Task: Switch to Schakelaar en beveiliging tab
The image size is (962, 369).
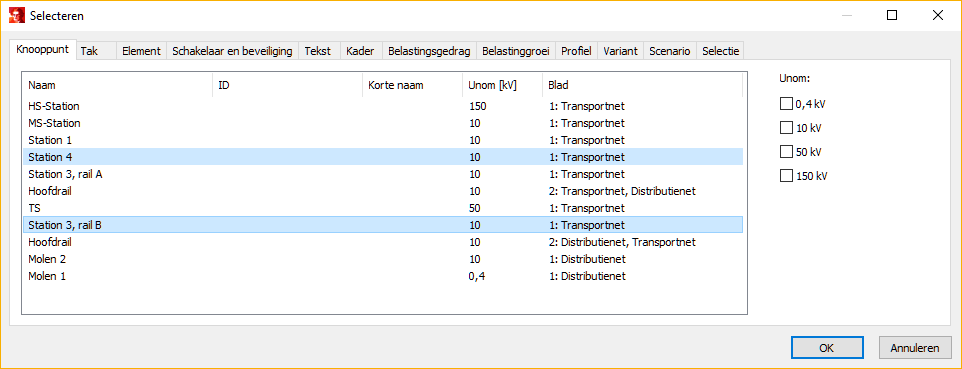Action: coord(232,52)
